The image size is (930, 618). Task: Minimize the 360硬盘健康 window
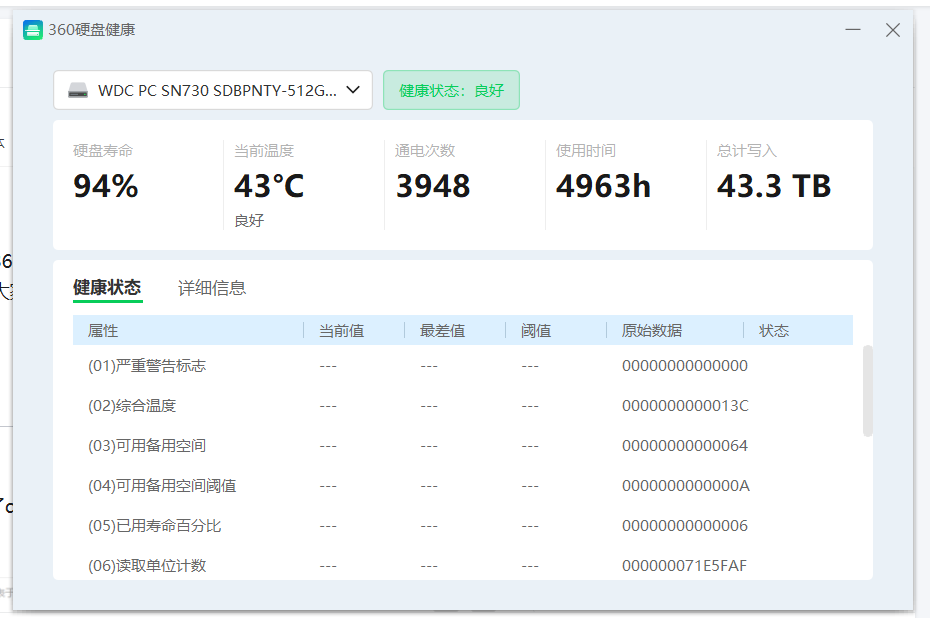[853, 30]
